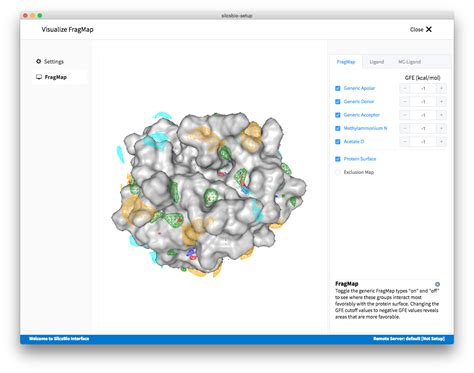
Task: Click the Generic Acceptor label link
Action: coord(362,115)
